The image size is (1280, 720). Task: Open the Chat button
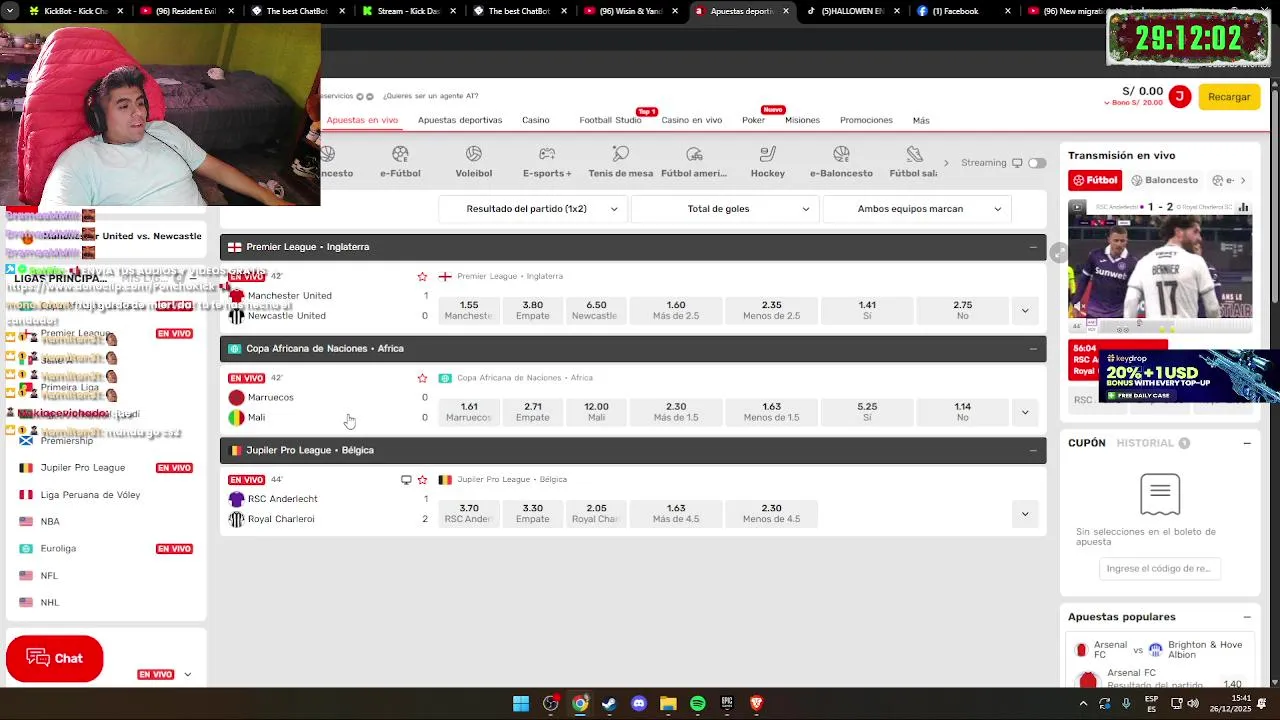click(54, 658)
